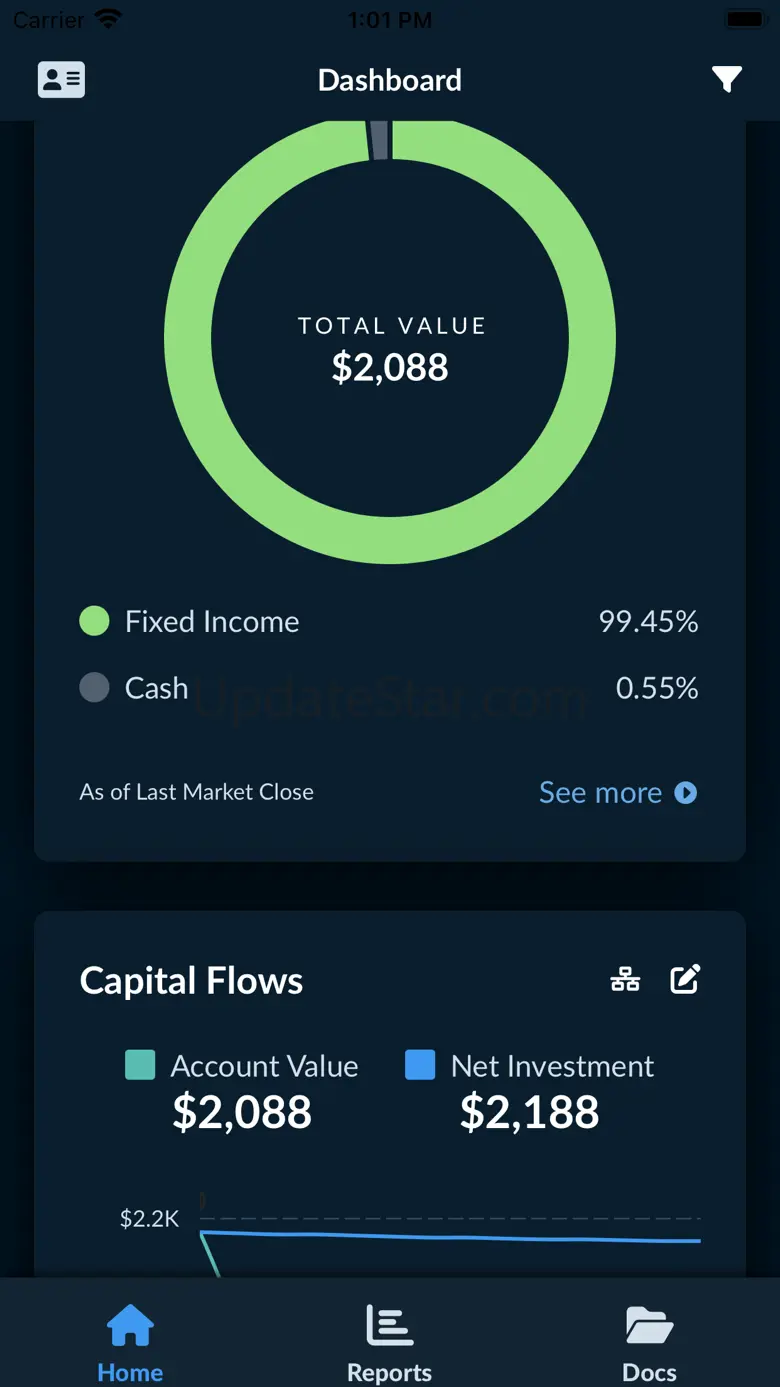This screenshot has height=1387, width=780.
Task: Open the Capital Flows hierarchy icon
Action: point(626,980)
